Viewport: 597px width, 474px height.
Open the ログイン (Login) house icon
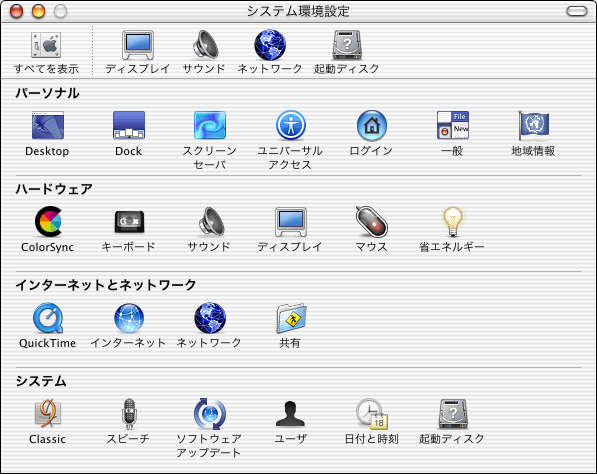point(372,125)
